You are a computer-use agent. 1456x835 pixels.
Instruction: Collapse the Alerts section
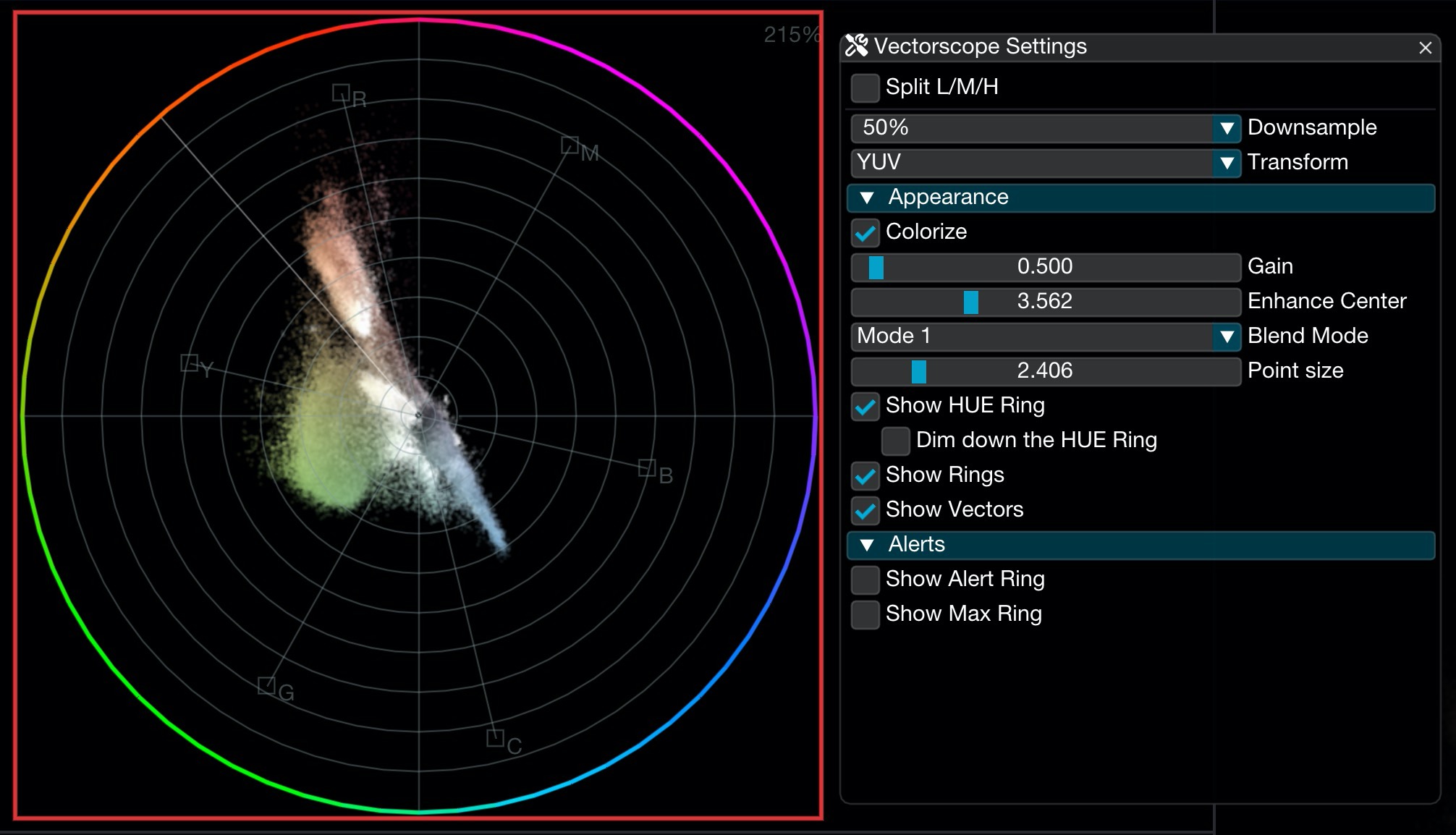868,545
